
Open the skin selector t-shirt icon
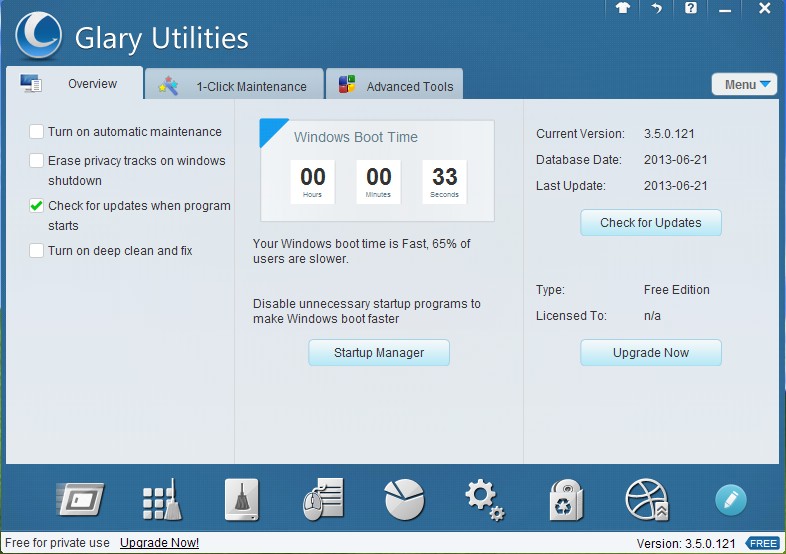click(622, 8)
